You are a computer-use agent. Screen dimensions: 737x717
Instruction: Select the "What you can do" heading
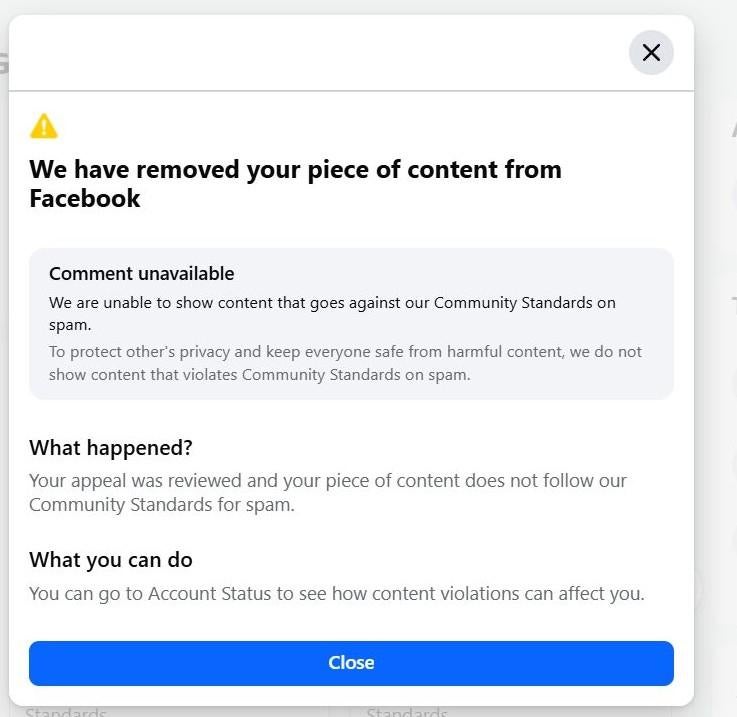[x=110, y=559]
